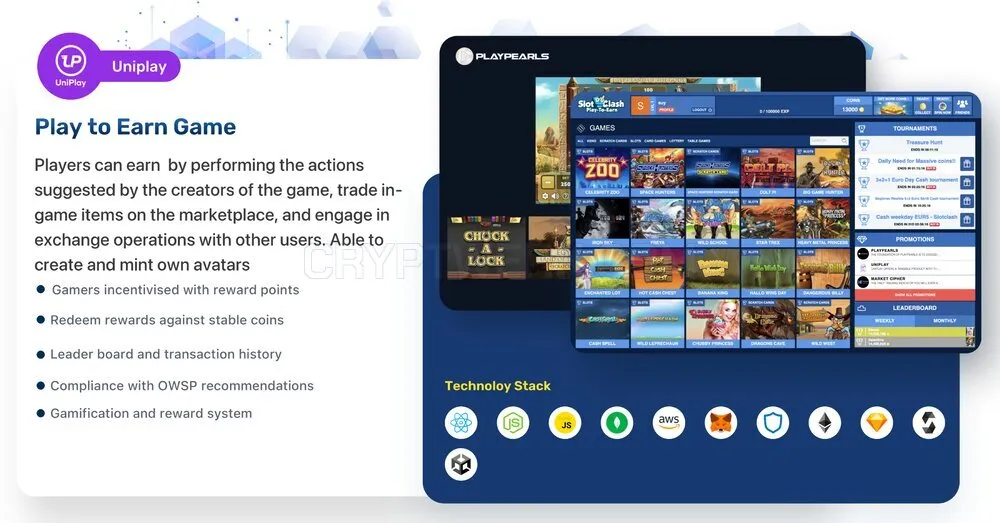Click the Collect coin icon
The height and width of the screenshot is (523, 1000).
click(x=923, y=106)
